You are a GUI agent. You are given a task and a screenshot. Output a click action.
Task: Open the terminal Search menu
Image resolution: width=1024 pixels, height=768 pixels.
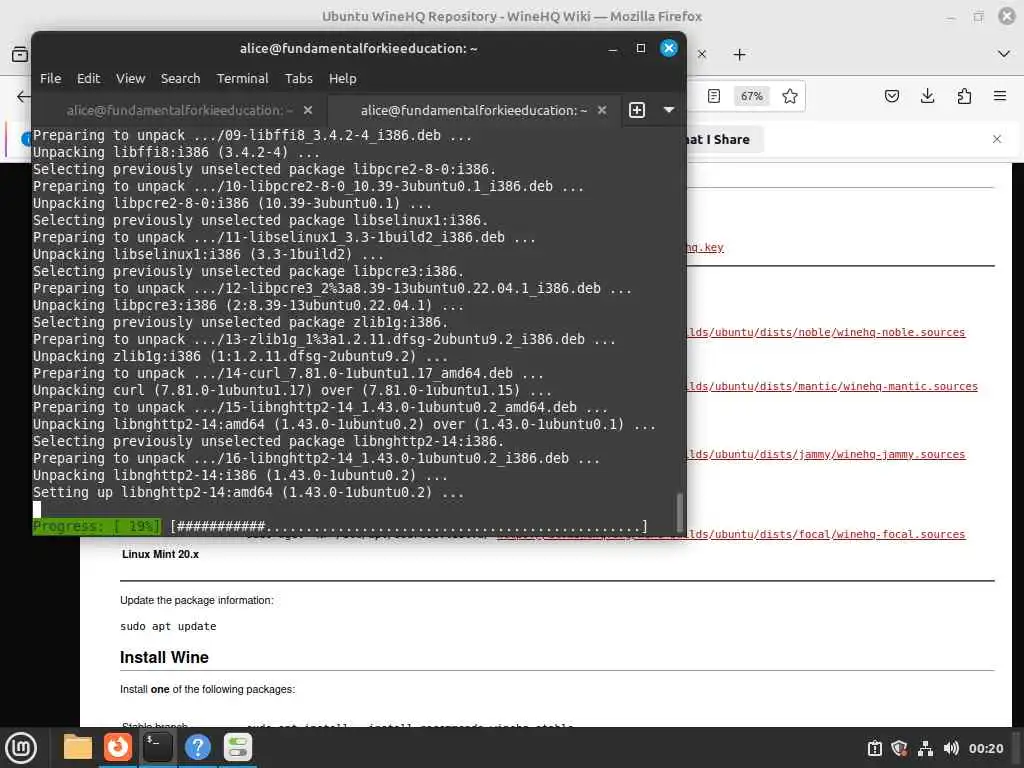[x=180, y=78]
